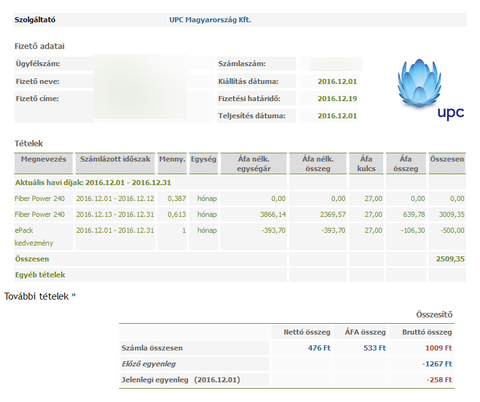Select the VAT amount 639,78
480x402 pixels.
pos(414,214)
